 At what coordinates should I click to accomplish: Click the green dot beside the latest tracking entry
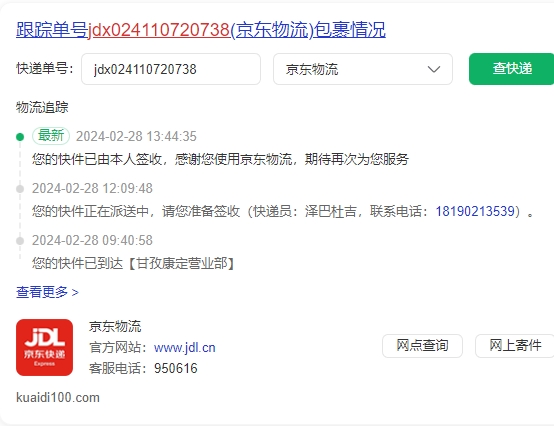click(20, 137)
